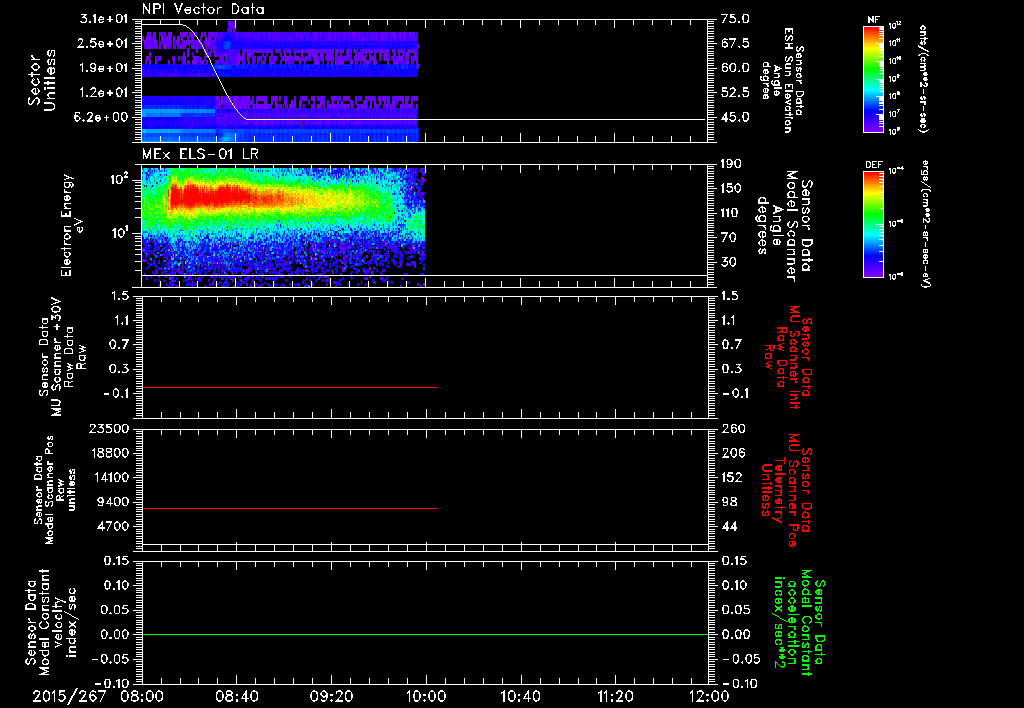Click the 08:40 time axis label
Viewport: 1024px width, 708px height.
[x=236, y=696]
